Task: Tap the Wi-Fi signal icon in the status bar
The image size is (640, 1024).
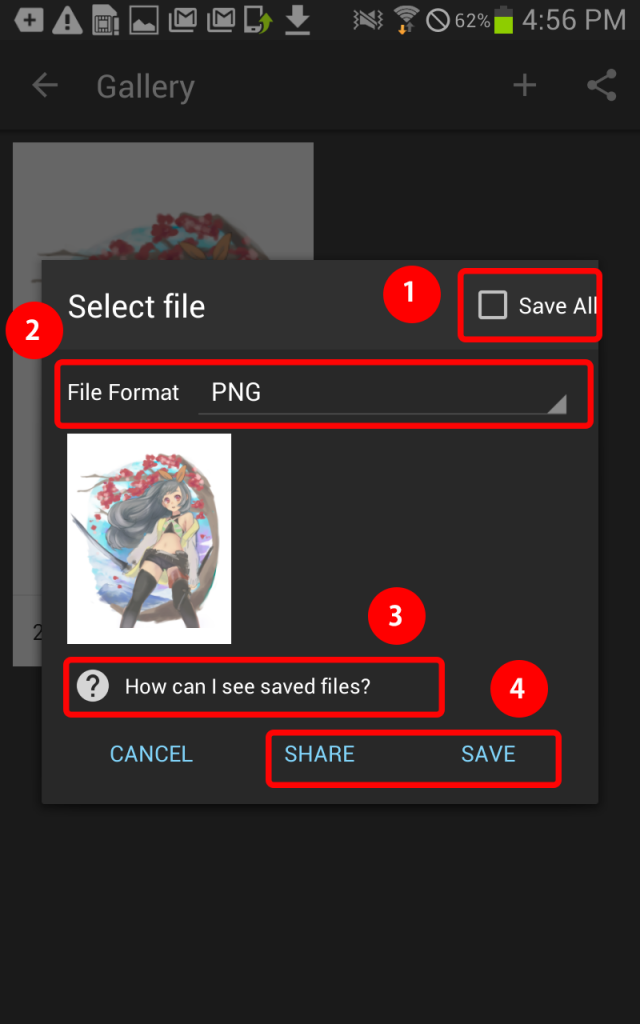Action: click(x=406, y=20)
